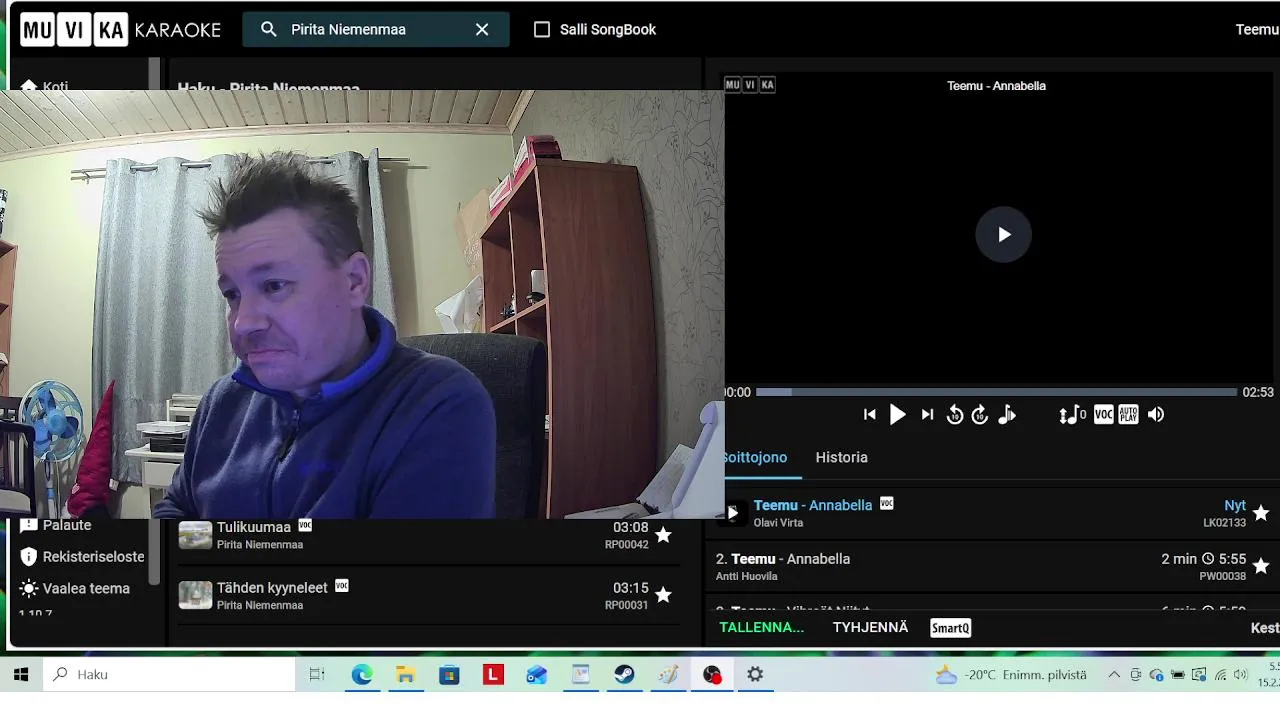This screenshot has width=1280, height=720.
Task: Select the Tähden kyyneleet song title
Action: (x=272, y=588)
